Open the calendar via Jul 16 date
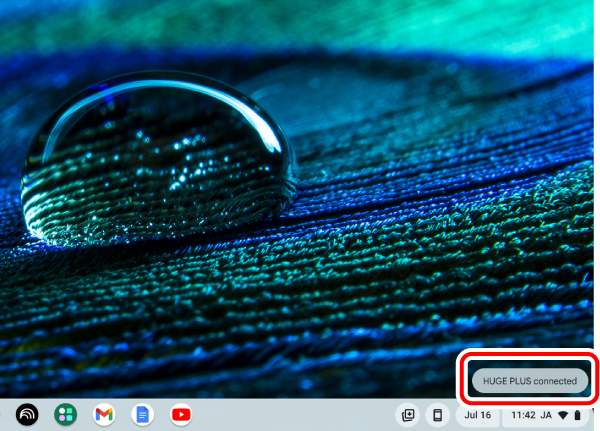The width and height of the screenshot is (600, 431). 477,415
